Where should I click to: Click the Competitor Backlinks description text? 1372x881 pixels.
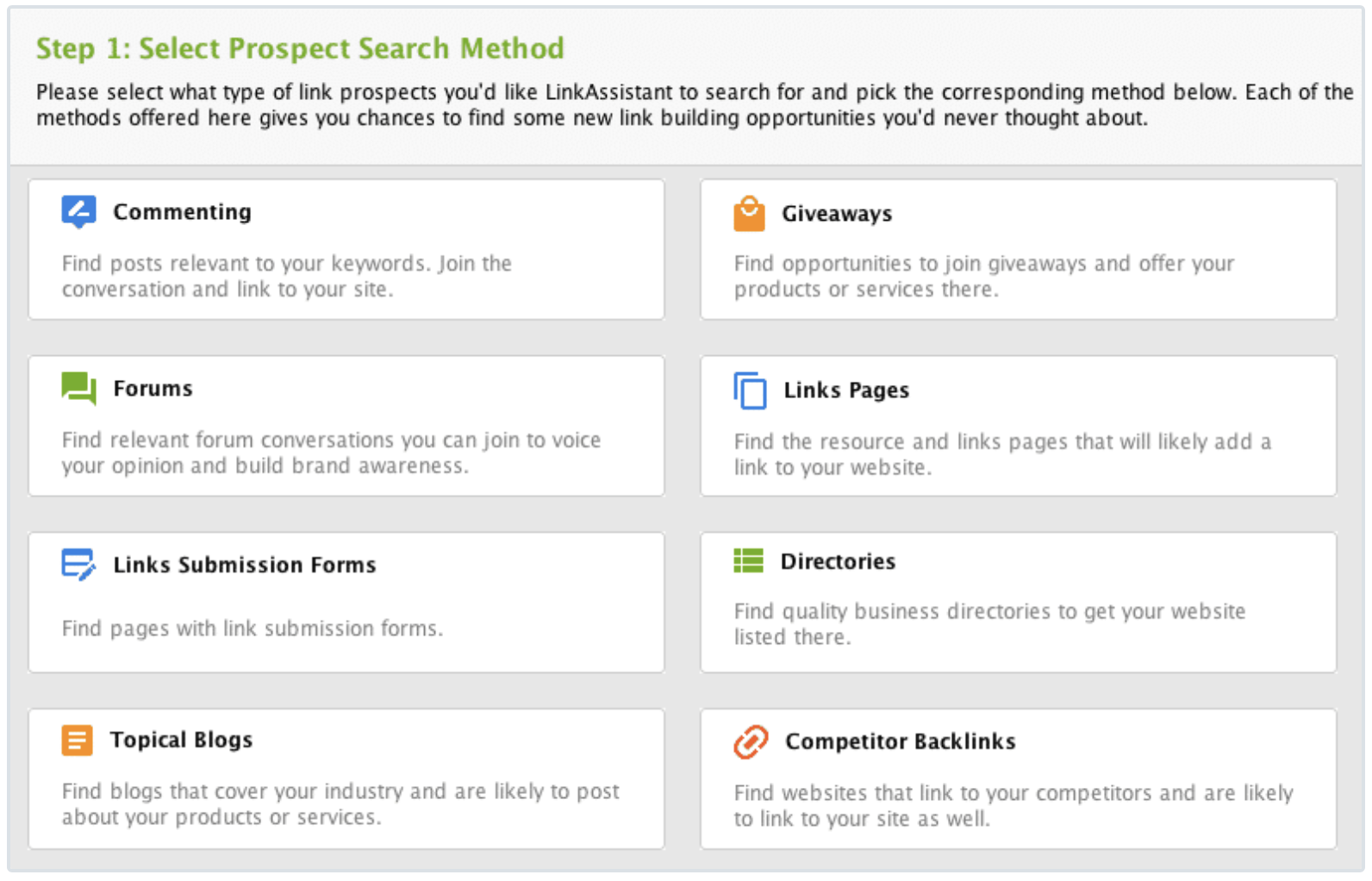click(x=1013, y=806)
